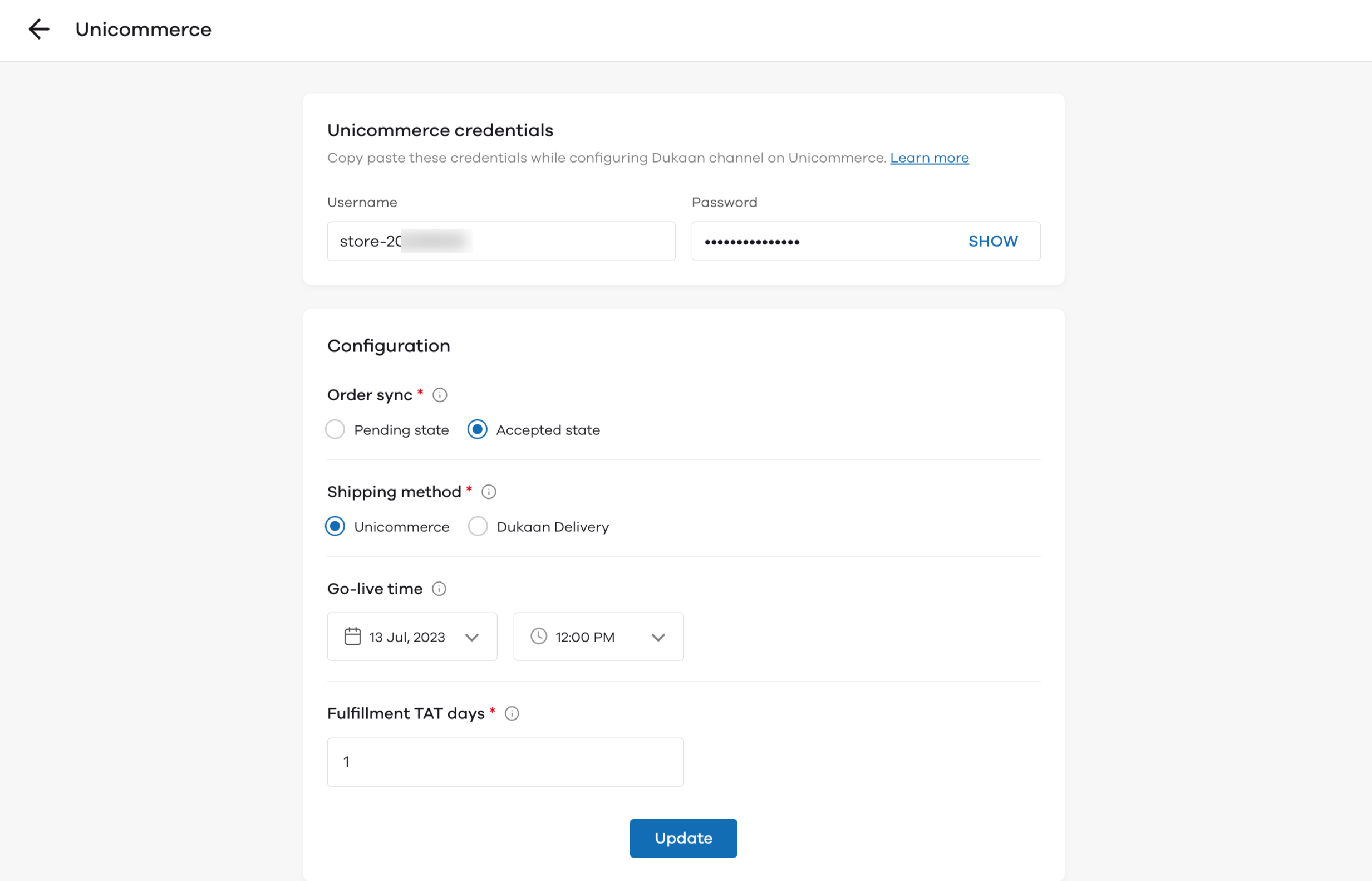Viewport: 1372px width, 881px height.
Task: Show the password with SHOW
Action: pyautogui.click(x=993, y=242)
